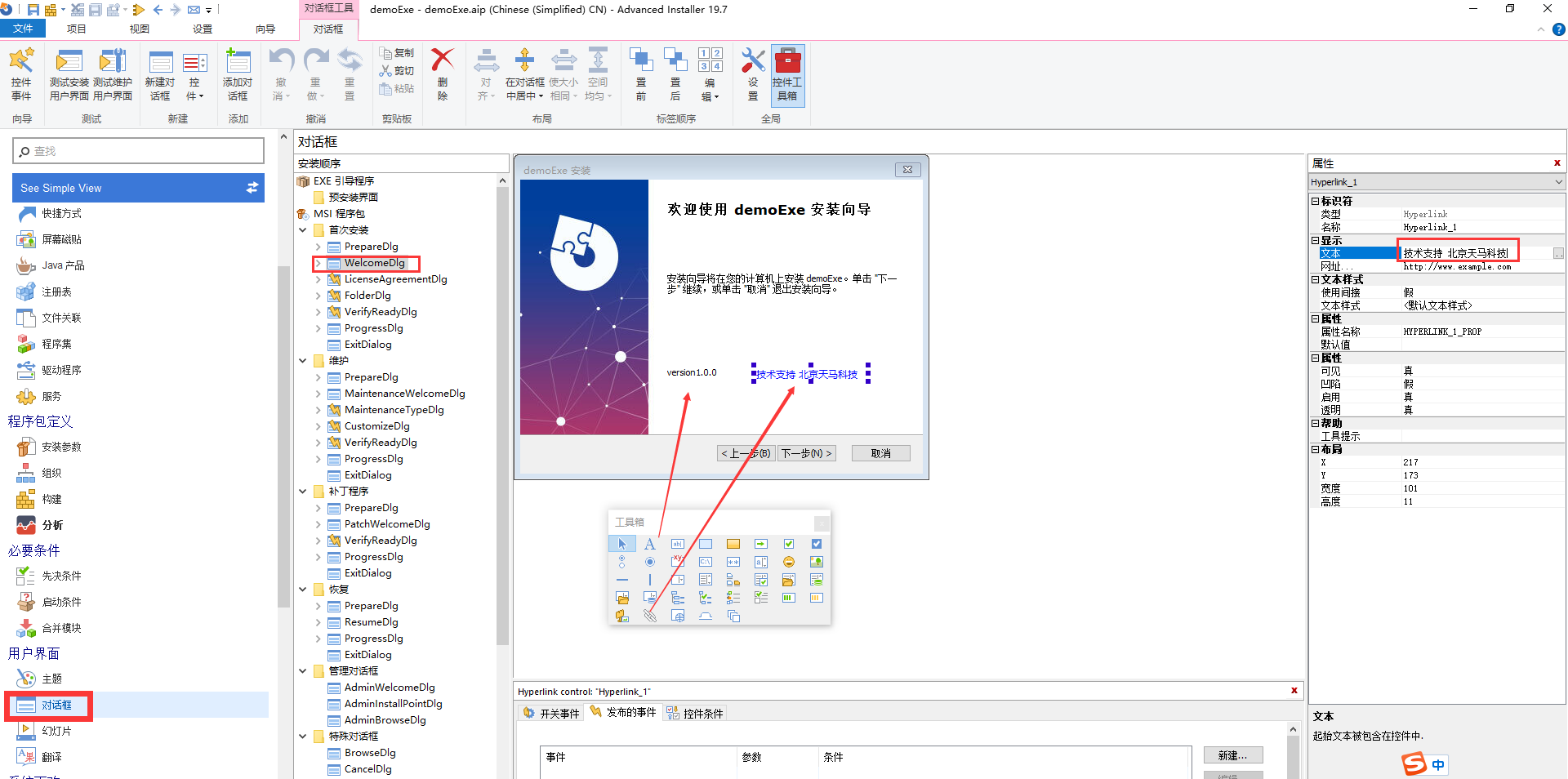The image size is (1568, 779).
Task: Run 测试维护用户界面 from ribbon
Action: 113,74
